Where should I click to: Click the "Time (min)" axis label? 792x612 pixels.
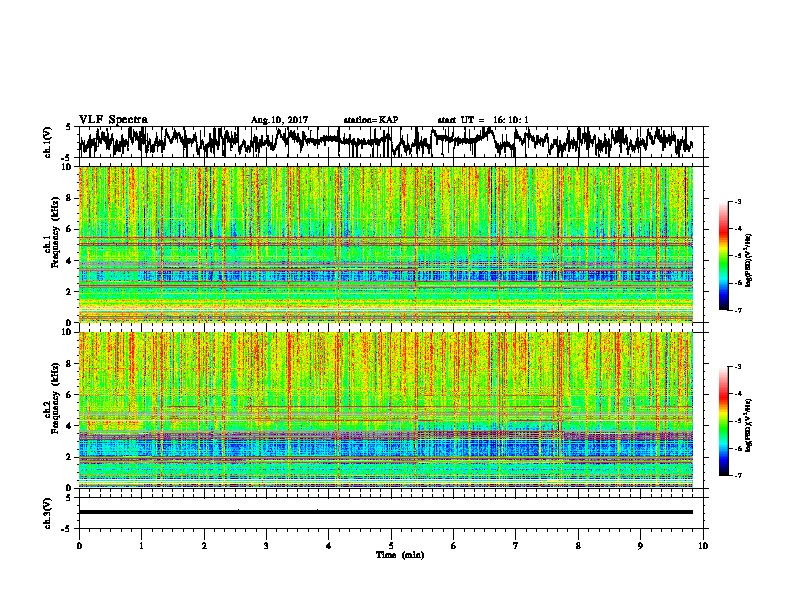400,555
